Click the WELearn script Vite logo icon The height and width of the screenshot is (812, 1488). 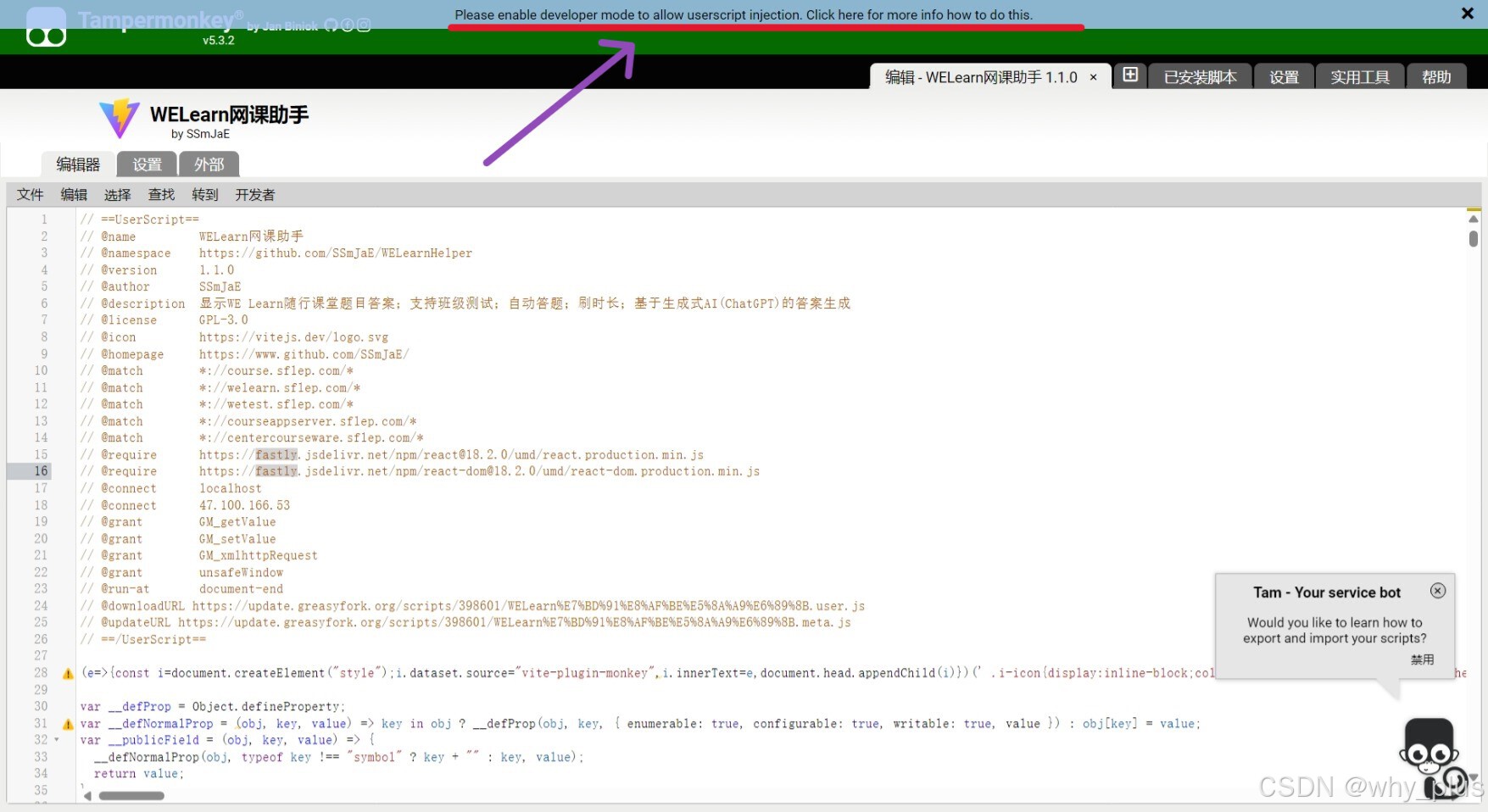pyautogui.click(x=120, y=119)
